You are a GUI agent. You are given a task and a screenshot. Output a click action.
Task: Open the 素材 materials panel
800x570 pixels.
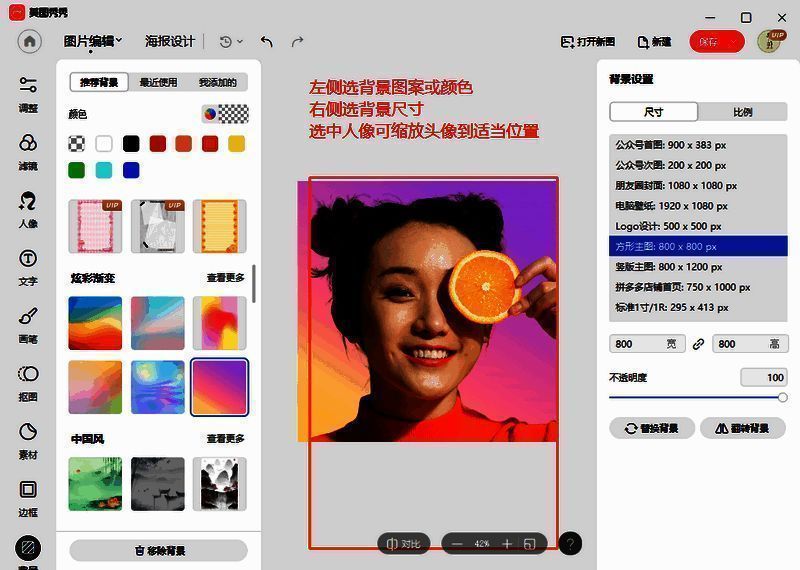[28, 441]
